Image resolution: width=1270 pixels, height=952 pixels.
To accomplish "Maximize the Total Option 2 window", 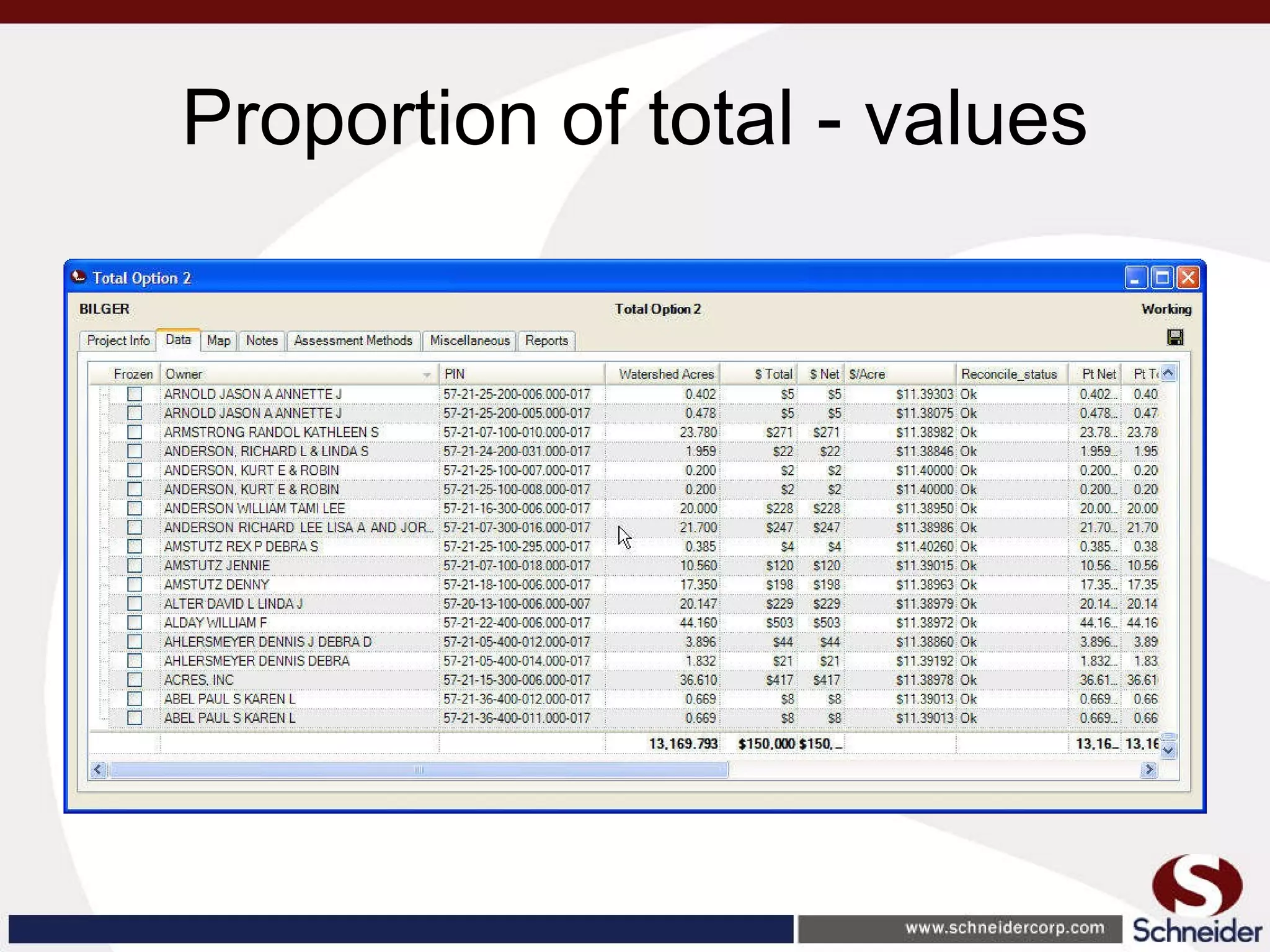I will point(1162,278).
